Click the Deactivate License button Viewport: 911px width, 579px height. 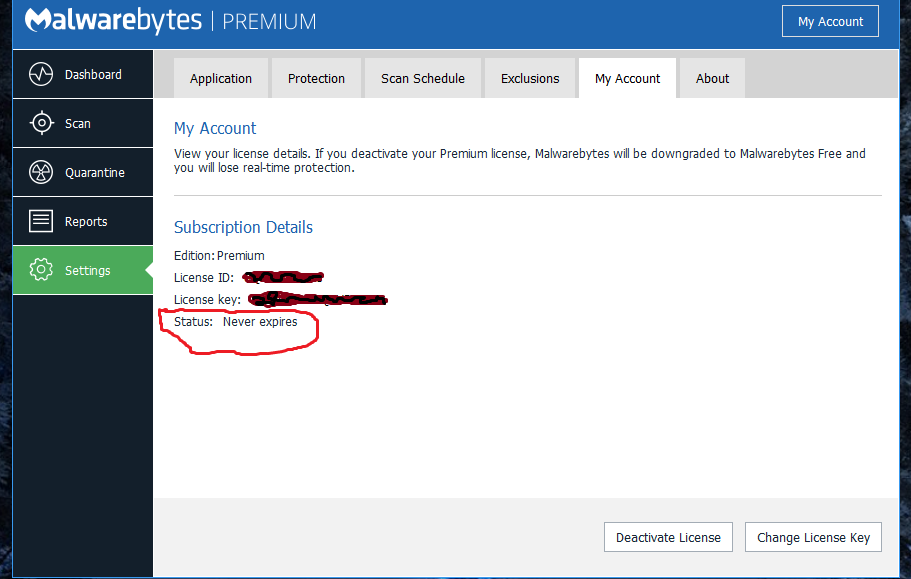tap(668, 537)
